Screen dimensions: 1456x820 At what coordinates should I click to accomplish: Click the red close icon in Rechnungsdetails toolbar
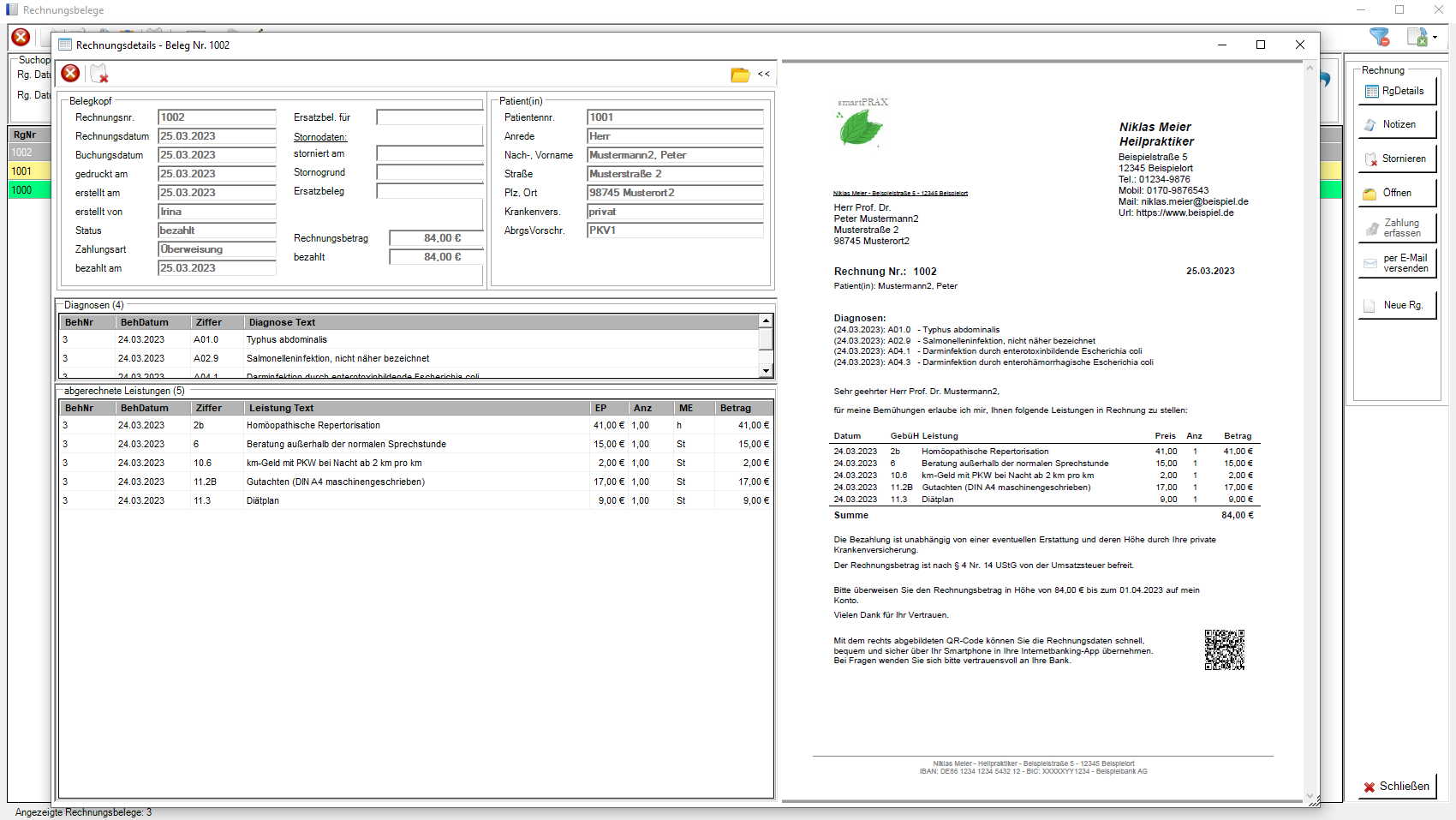pos(71,74)
